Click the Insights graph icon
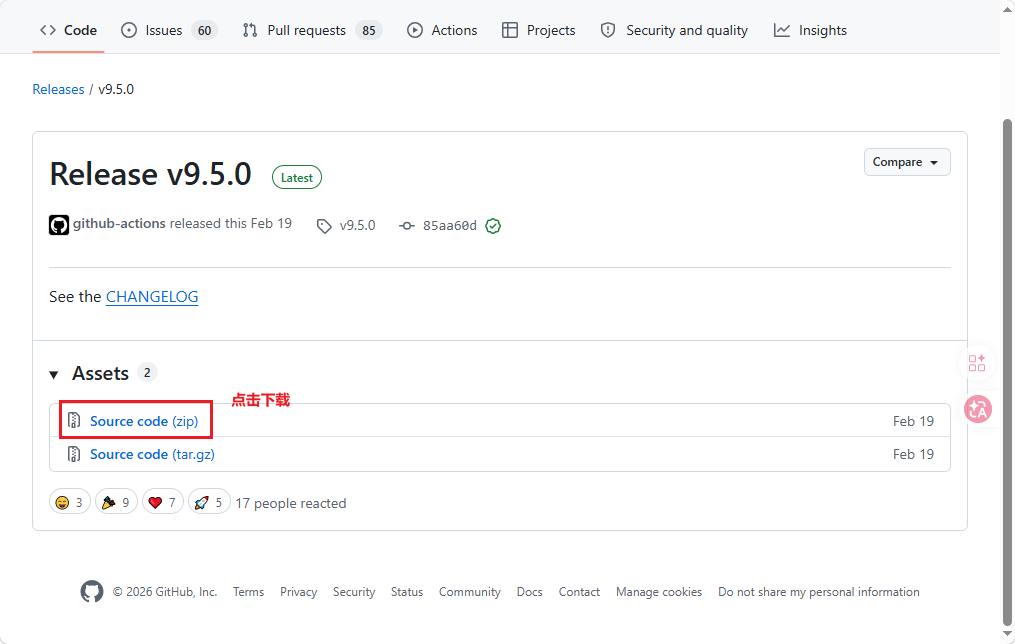The width and height of the screenshot is (1015, 644). click(782, 30)
